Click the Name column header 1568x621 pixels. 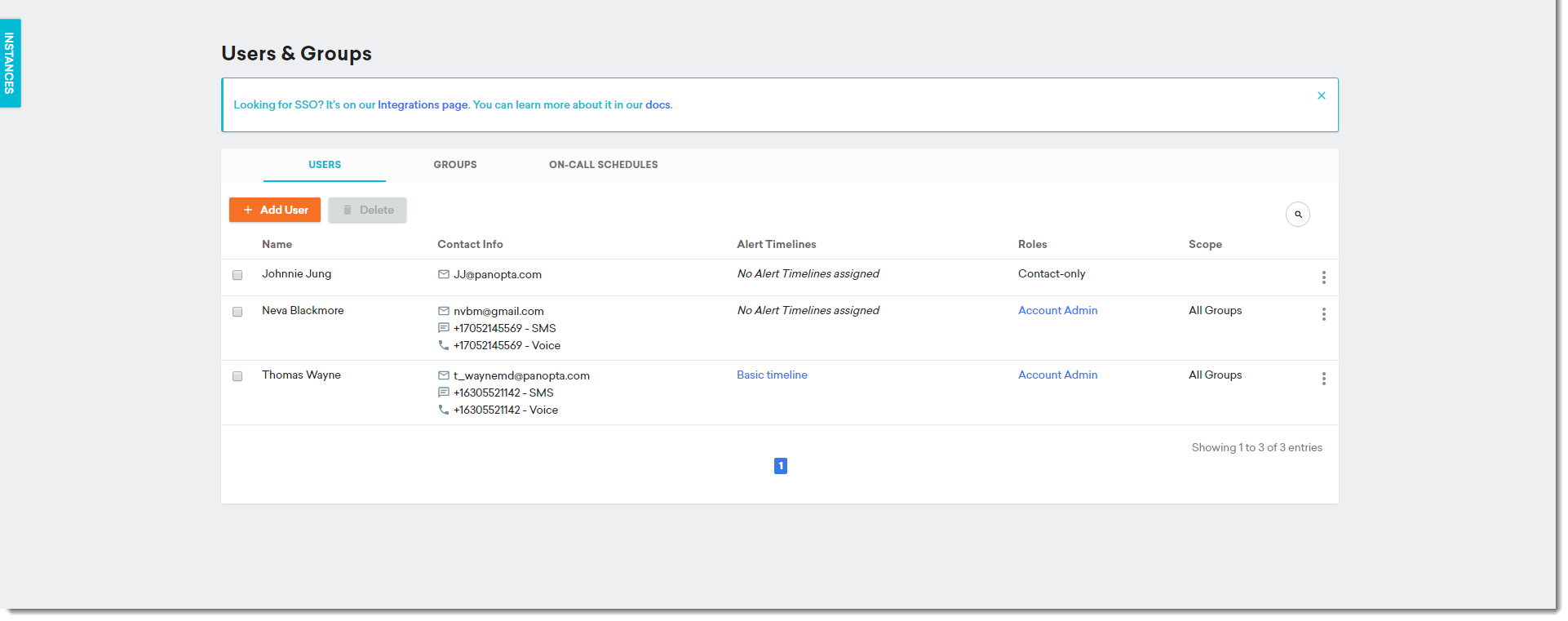click(277, 244)
